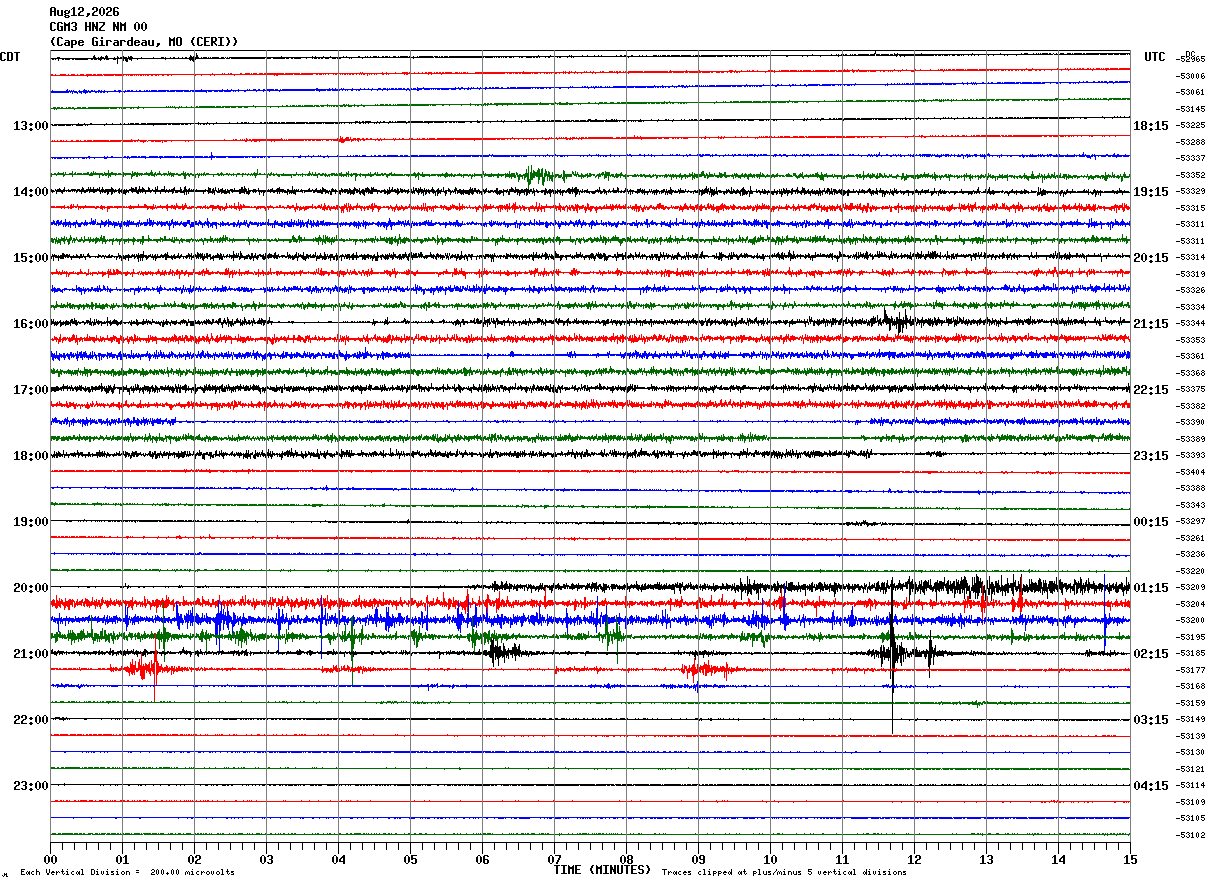Click the DC offset value '-53344'
Image resolution: width=1210 pixels, height=886 pixels.
point(1190,324)
